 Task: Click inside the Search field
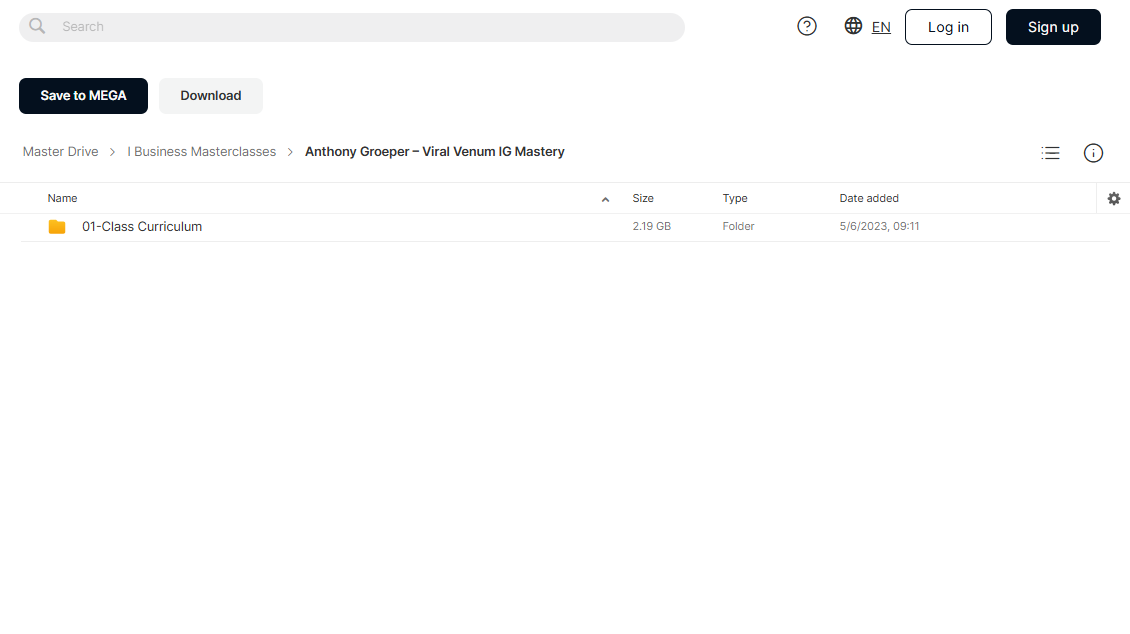point(352,27)
